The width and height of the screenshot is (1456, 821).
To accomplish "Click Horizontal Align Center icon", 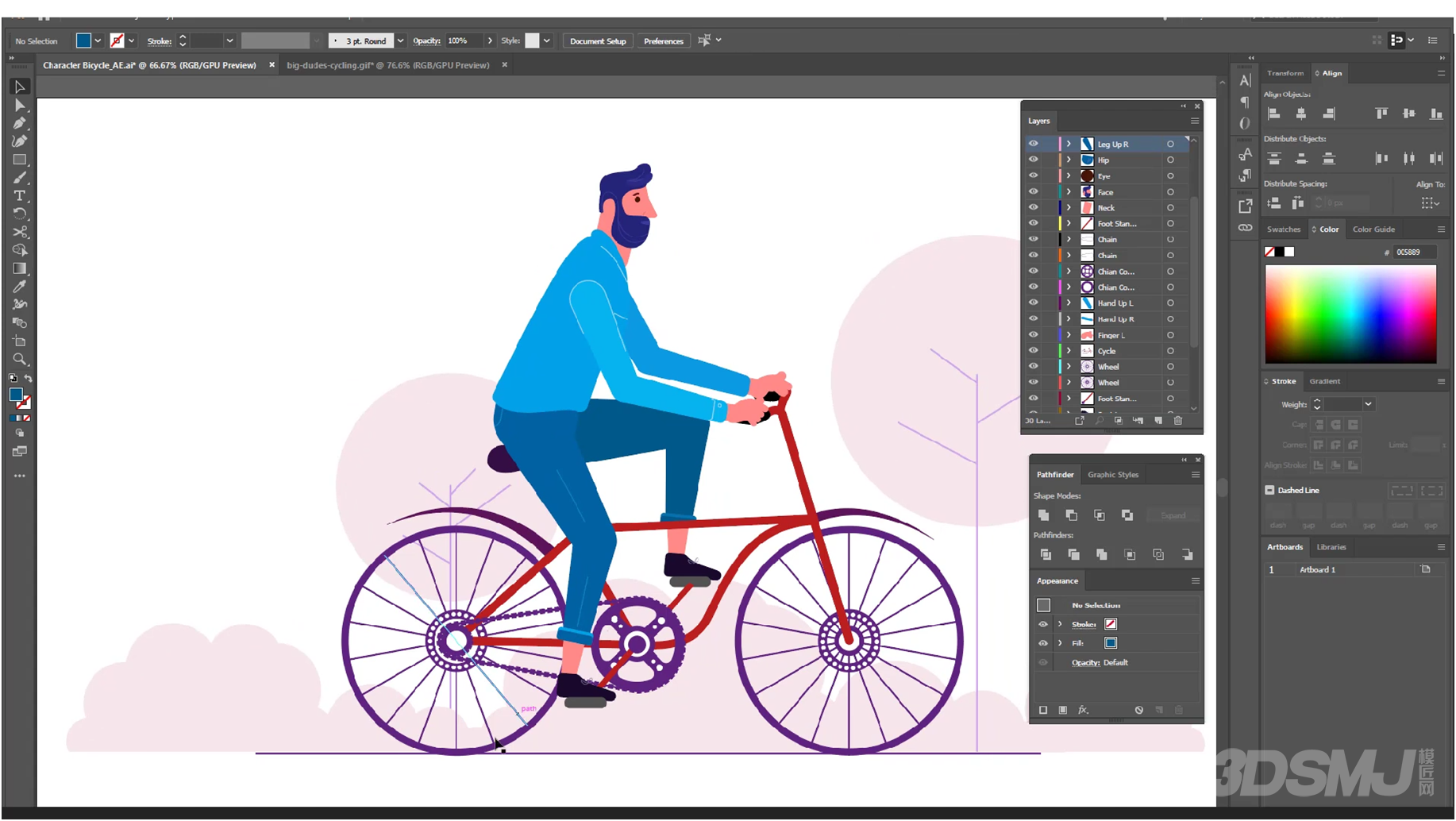I will [1301, 114].
